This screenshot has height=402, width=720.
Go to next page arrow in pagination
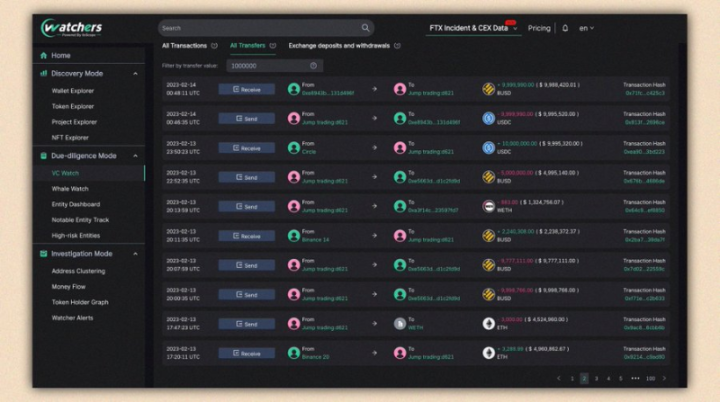click(x=663, y=379)
